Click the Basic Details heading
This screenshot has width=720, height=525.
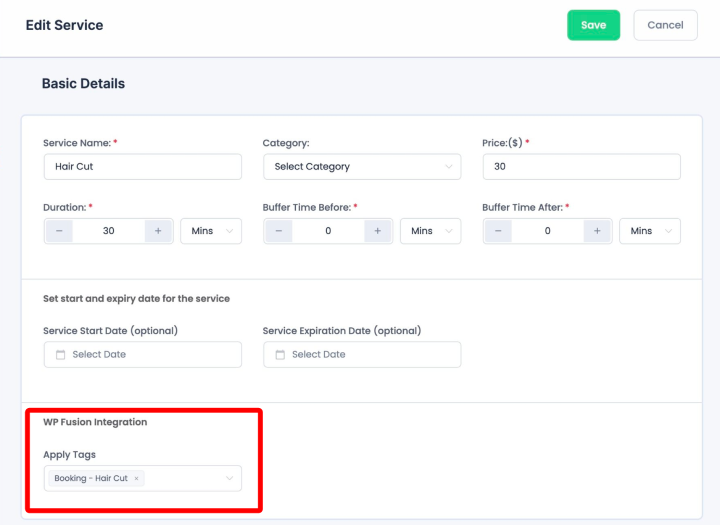(x=83, y=84)
